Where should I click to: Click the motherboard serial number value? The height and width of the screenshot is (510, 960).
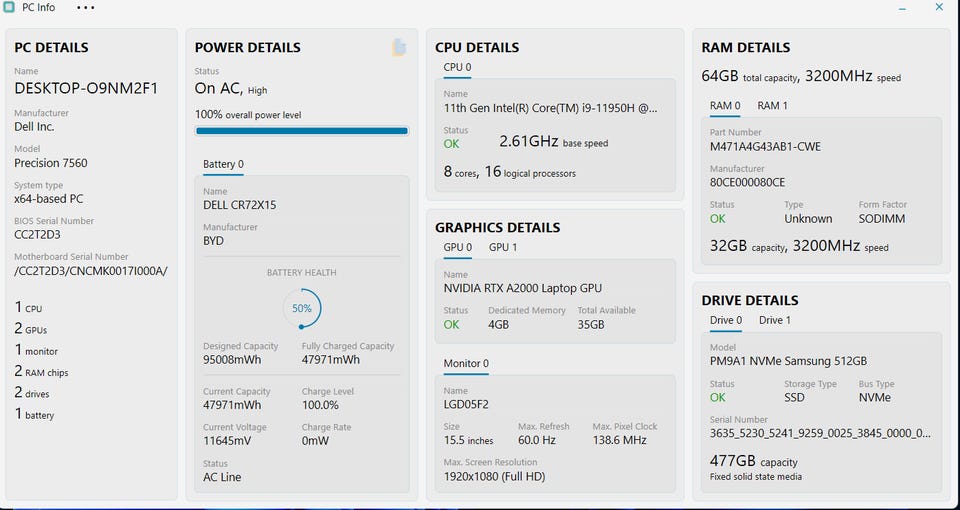[91, 270]
